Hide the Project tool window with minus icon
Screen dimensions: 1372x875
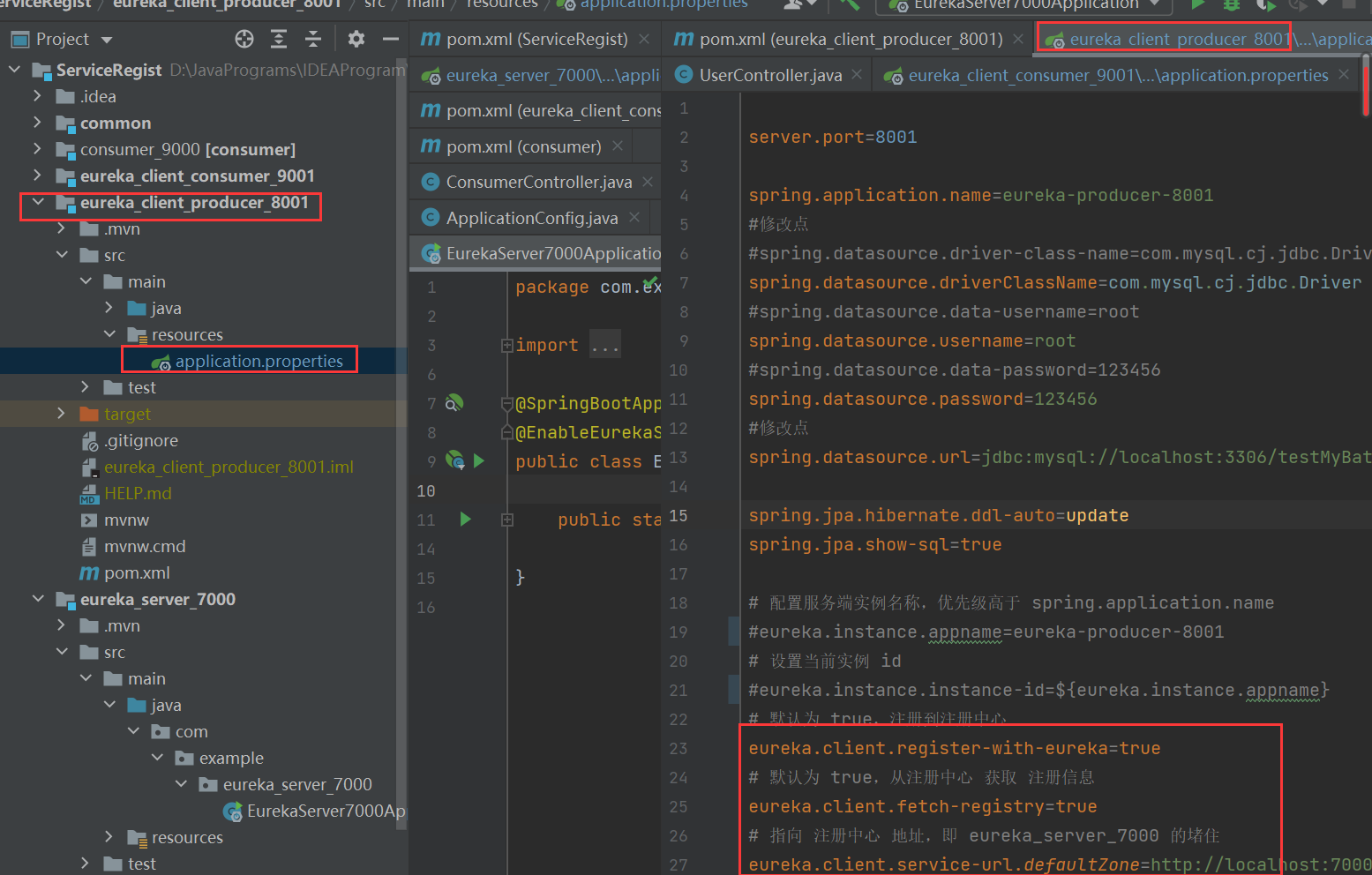point(390,39)
